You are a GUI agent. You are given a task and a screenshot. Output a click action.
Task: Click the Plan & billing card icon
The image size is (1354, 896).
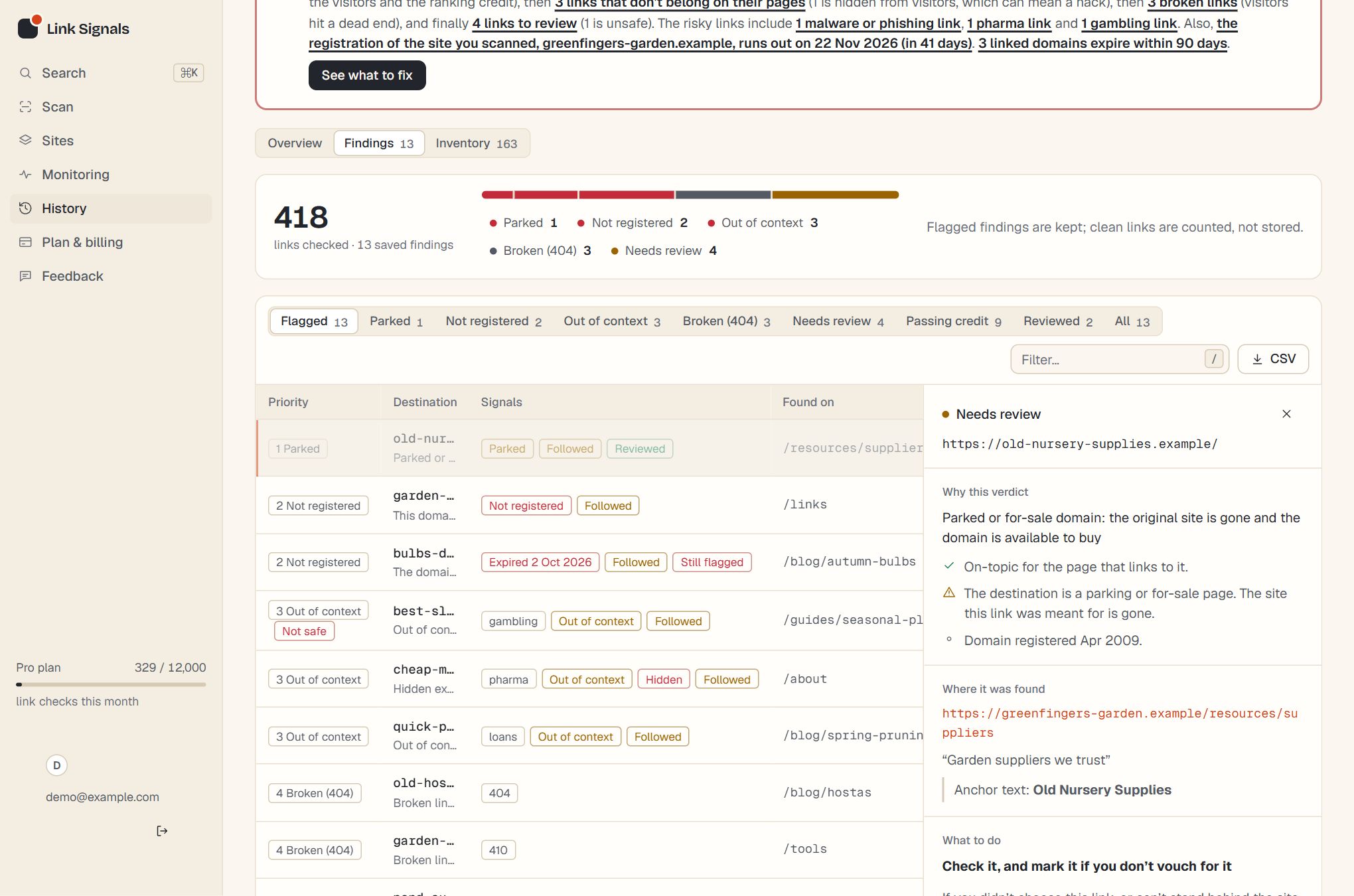tap(25, 242)
